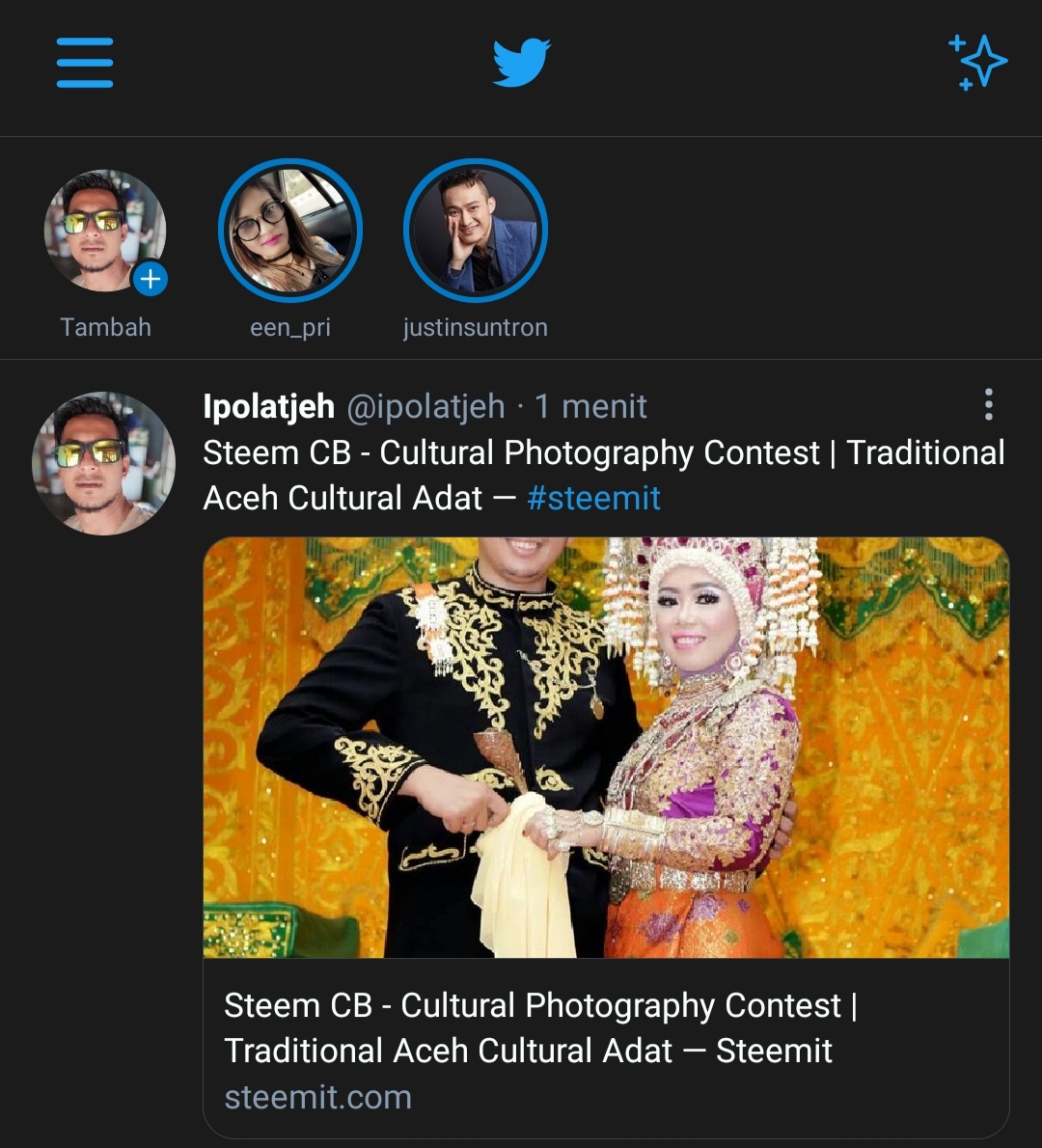Tap the Twitter bird logo
Viewport: 1042px width, 1148px height.
point(521,63)
